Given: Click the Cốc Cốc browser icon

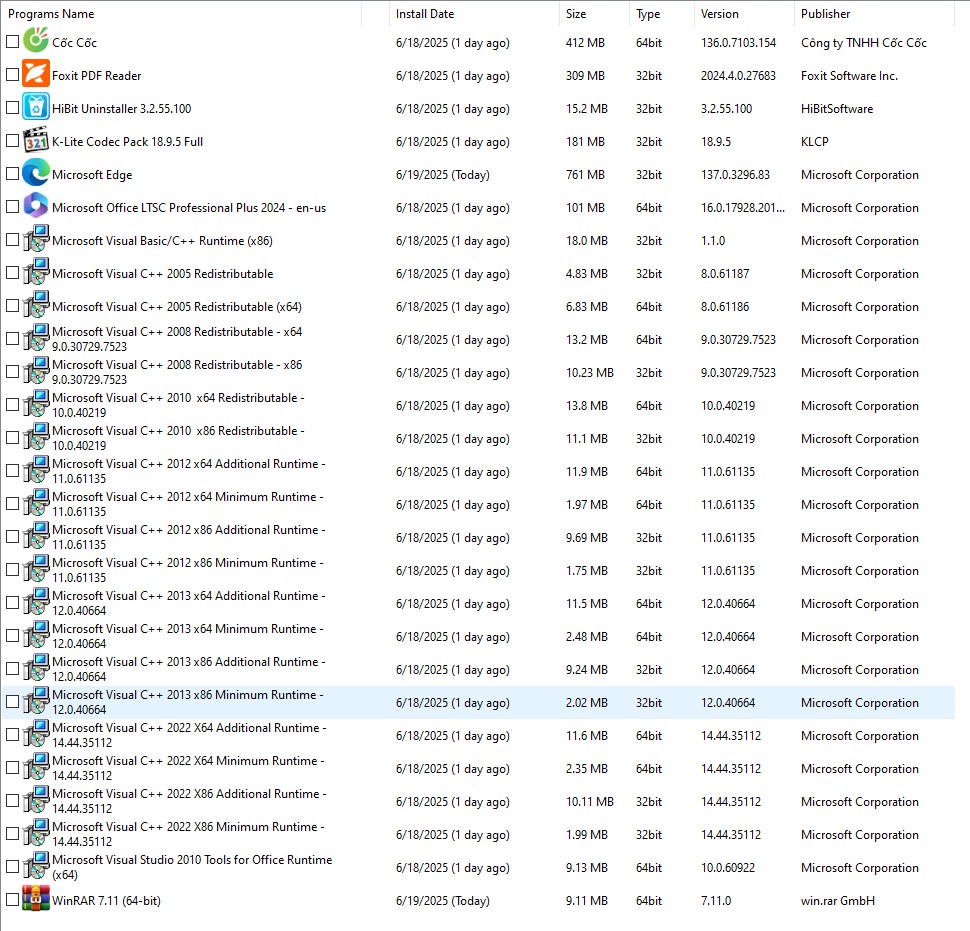Looking at the screenshot, I should (36, 40).
